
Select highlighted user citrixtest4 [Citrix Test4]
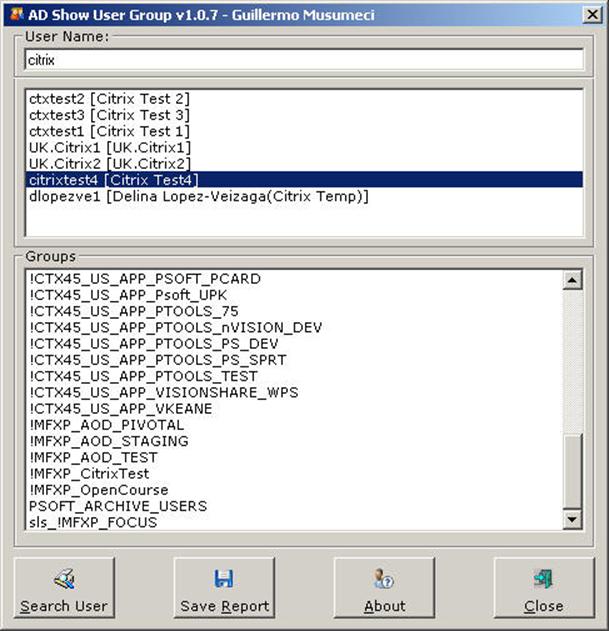coord(304,180)
